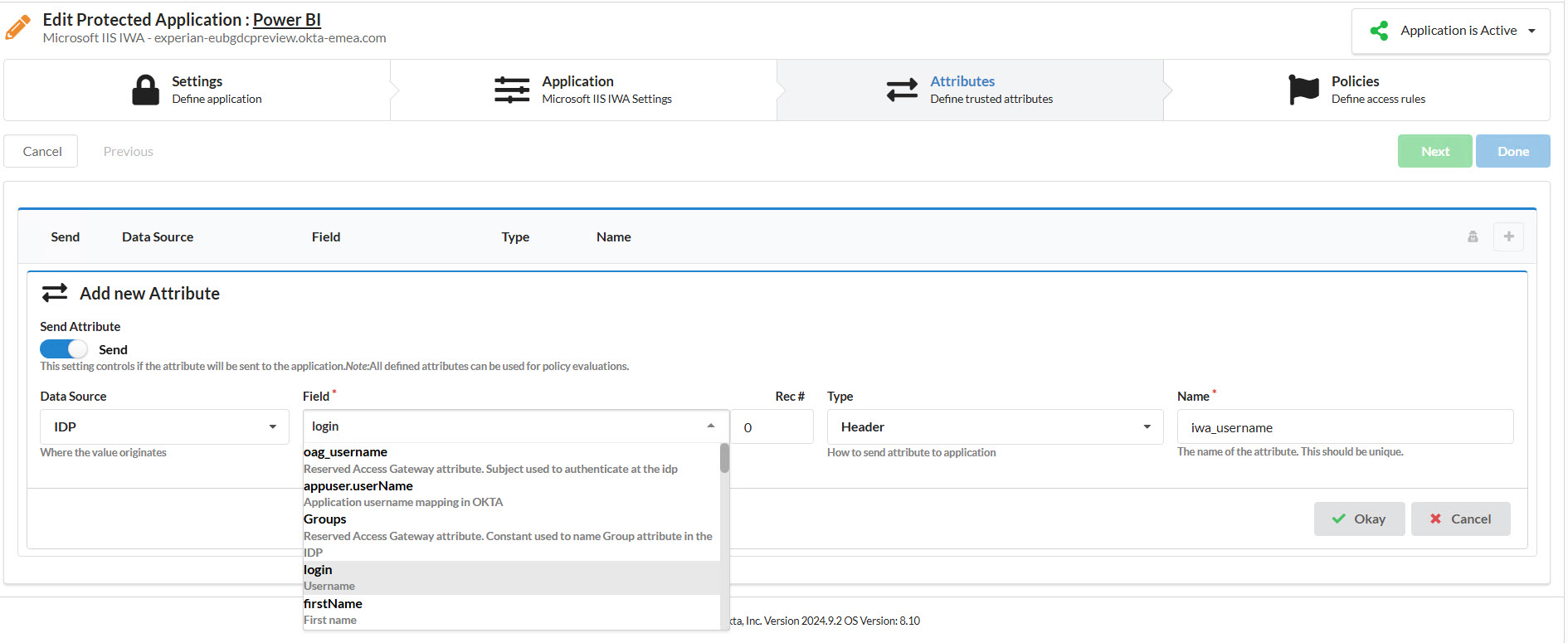Expand the IDP Data Source dropdown
1568x643 pixels.
(164, 426)
